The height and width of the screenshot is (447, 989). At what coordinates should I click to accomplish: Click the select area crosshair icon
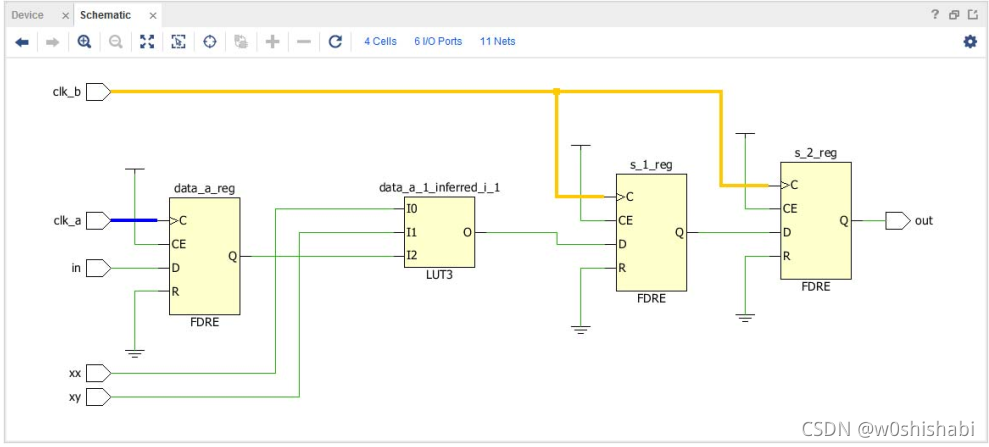[x=210, y=42]
